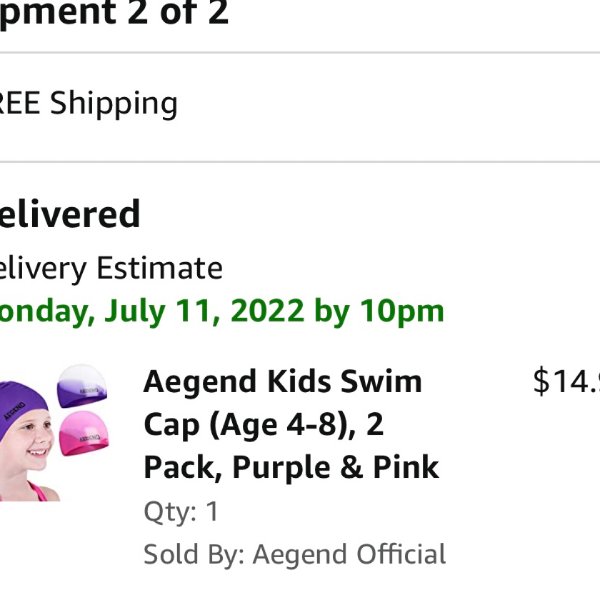This screenshot has height=600, width=600.
Task: Select the Qty: 1 text
Action: 181,511
